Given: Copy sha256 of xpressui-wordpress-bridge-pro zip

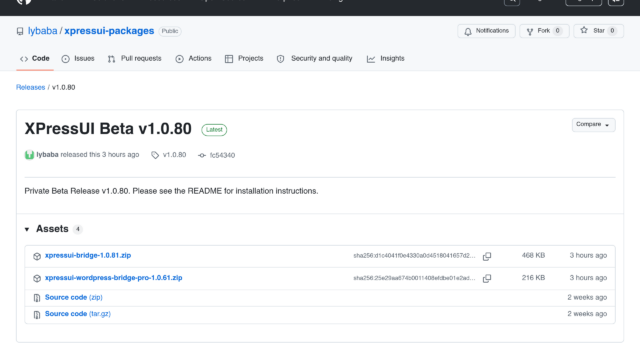Looking at the screenshot, I should coord(487,278).
